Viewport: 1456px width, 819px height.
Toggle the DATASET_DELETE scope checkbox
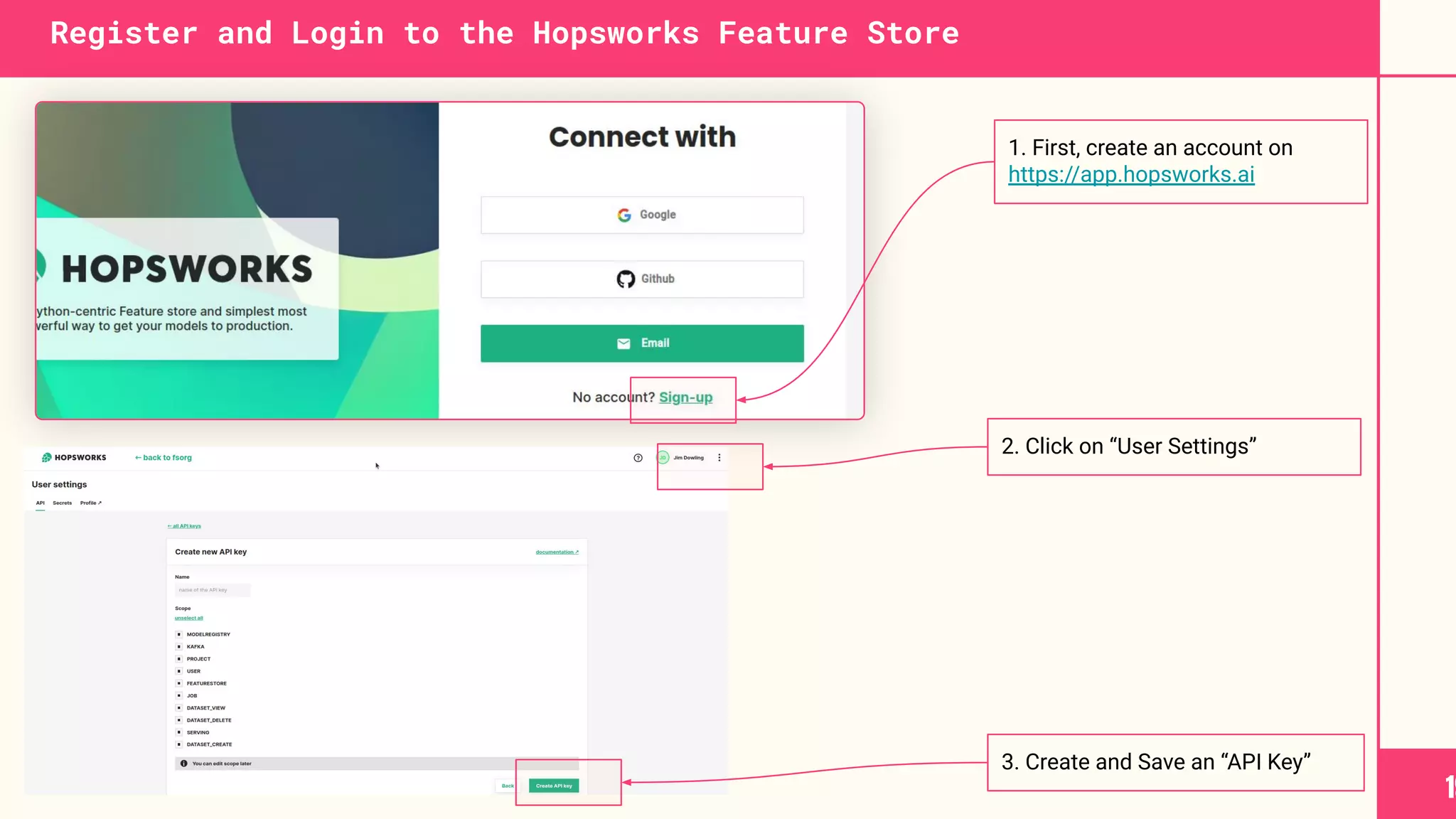(179, 720)
